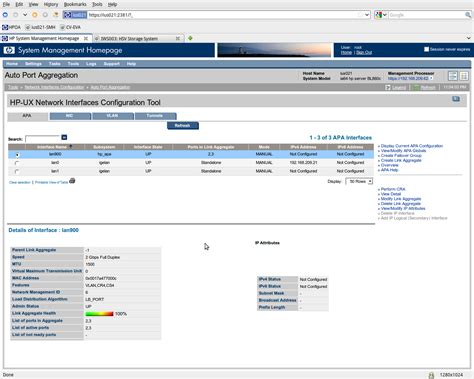The image size is (474, 379).
Task: Click the Clear selection link
Action: coord(20,182)
